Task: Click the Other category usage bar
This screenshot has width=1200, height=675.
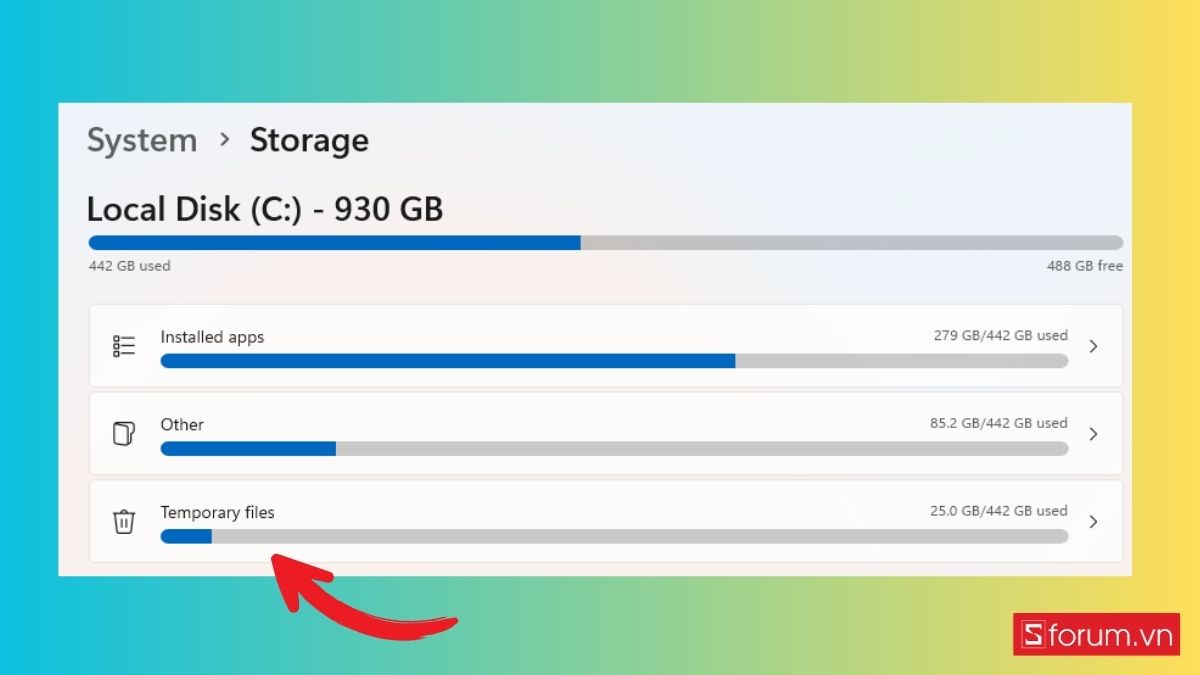Action: click(614, 449)
